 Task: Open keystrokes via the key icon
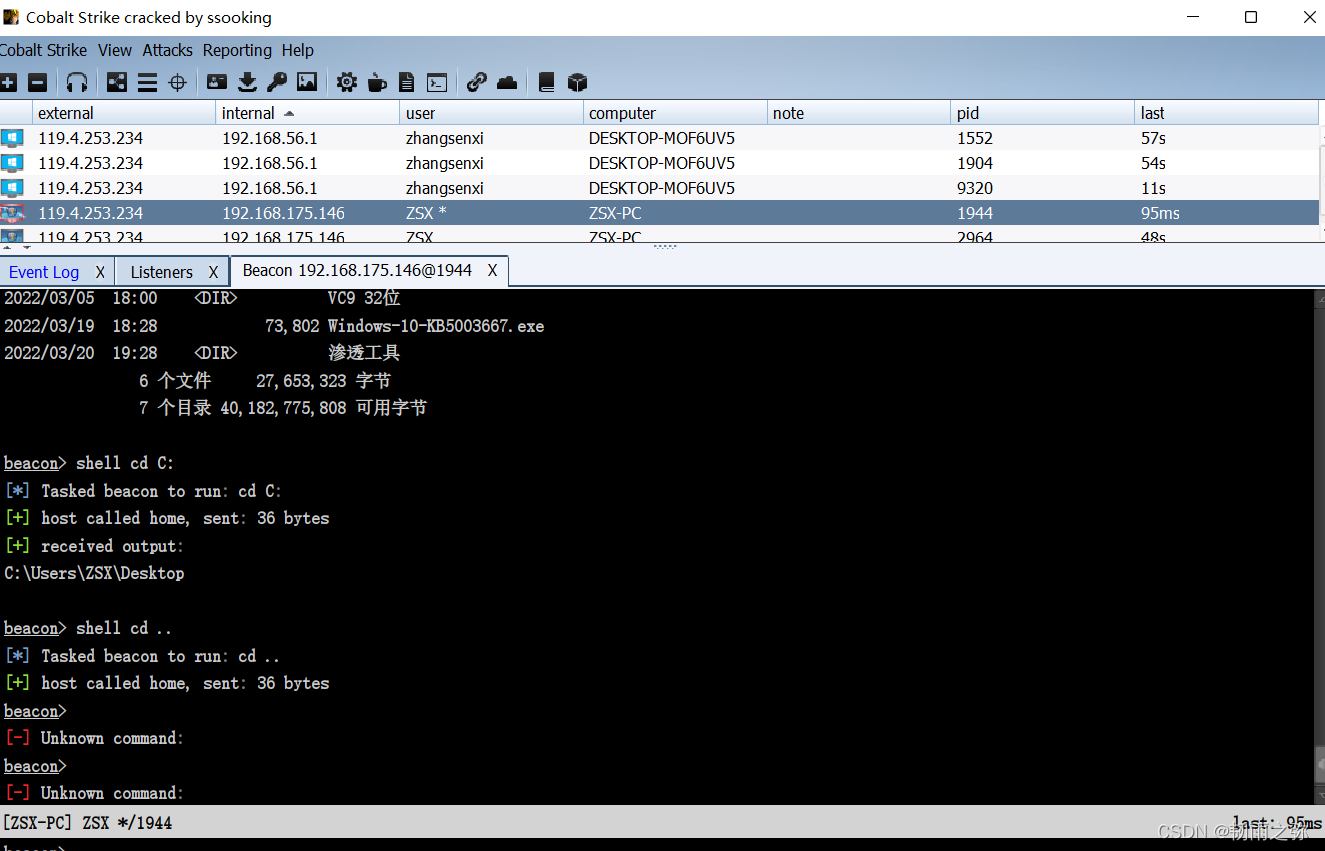tap(277, 82)
